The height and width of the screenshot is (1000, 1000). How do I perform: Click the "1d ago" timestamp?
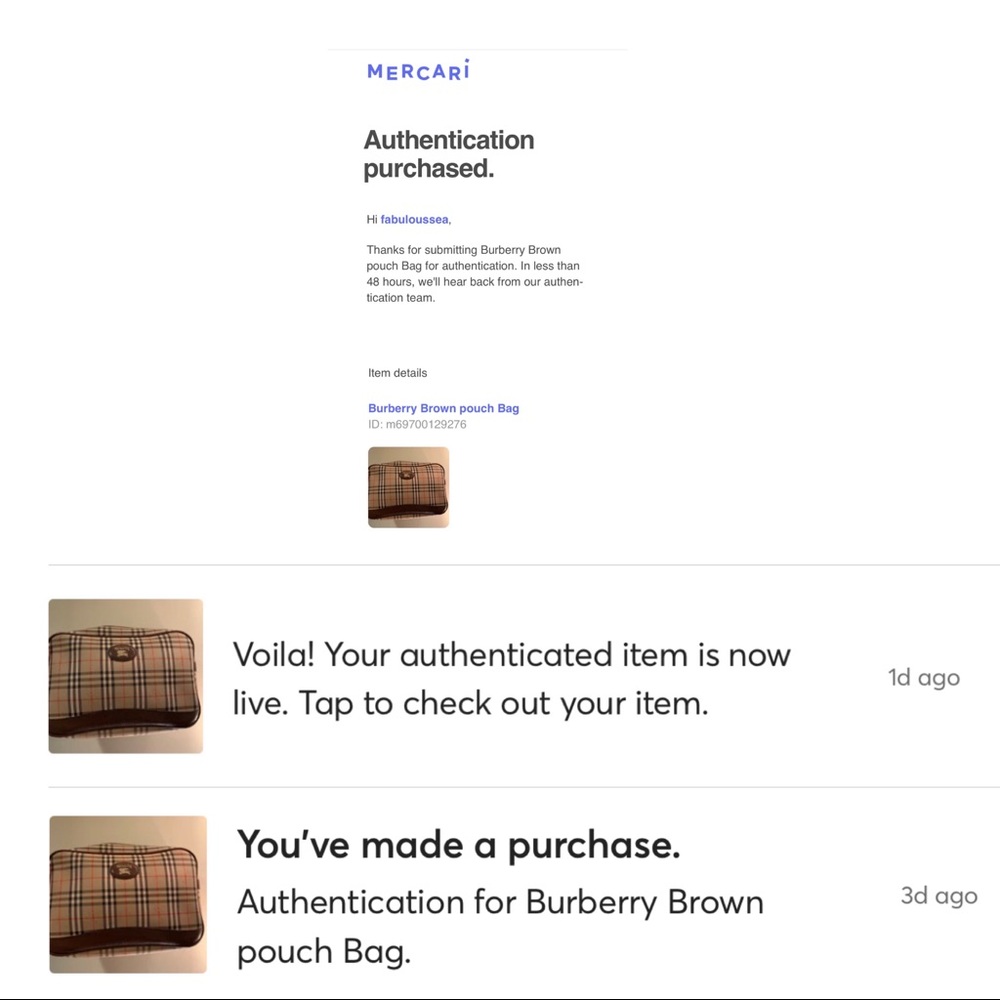coord(923,678)
